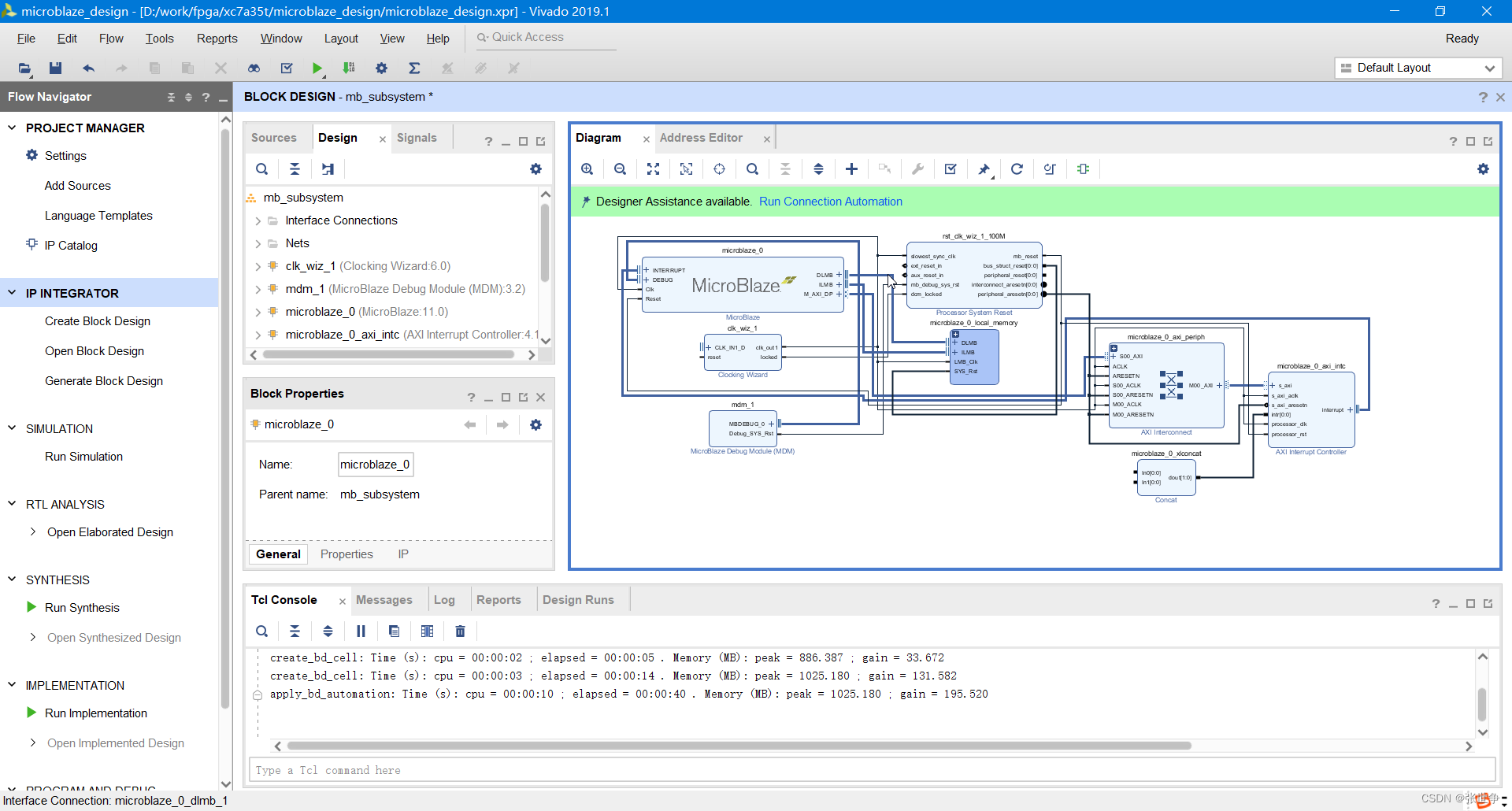Click the Validate Design checkbox icon in diagram
The height and width of the screenshot is (811, 1512).
coord(951,168)
